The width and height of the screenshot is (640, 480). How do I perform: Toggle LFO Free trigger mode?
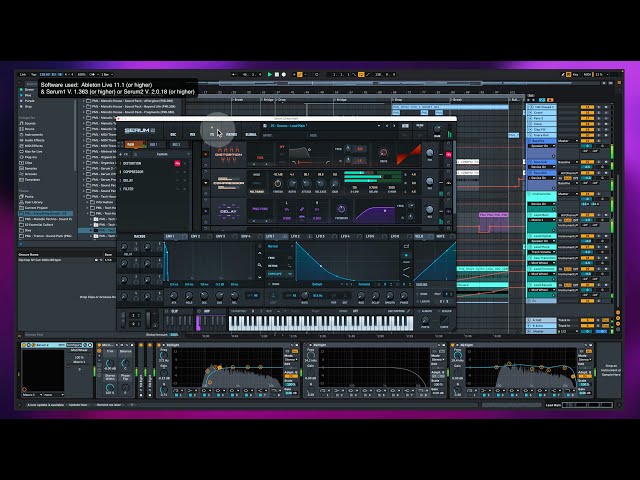(280, 258)
